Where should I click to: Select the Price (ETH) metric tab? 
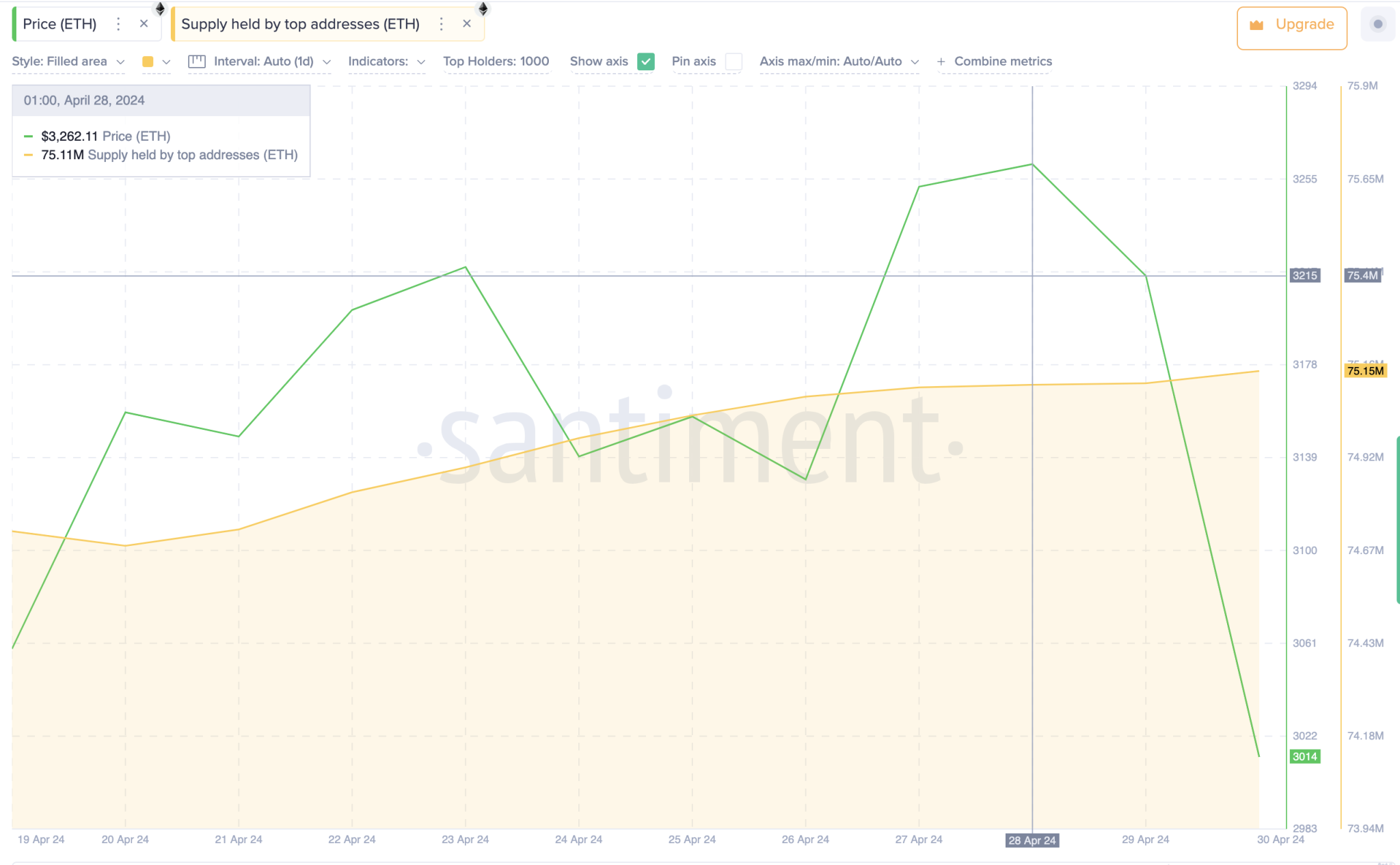[59, 23]
